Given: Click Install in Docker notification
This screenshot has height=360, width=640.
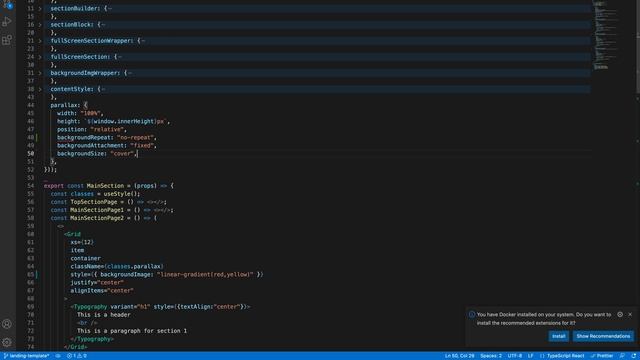Looking at the screenshot, I should [x=558, y=336].
